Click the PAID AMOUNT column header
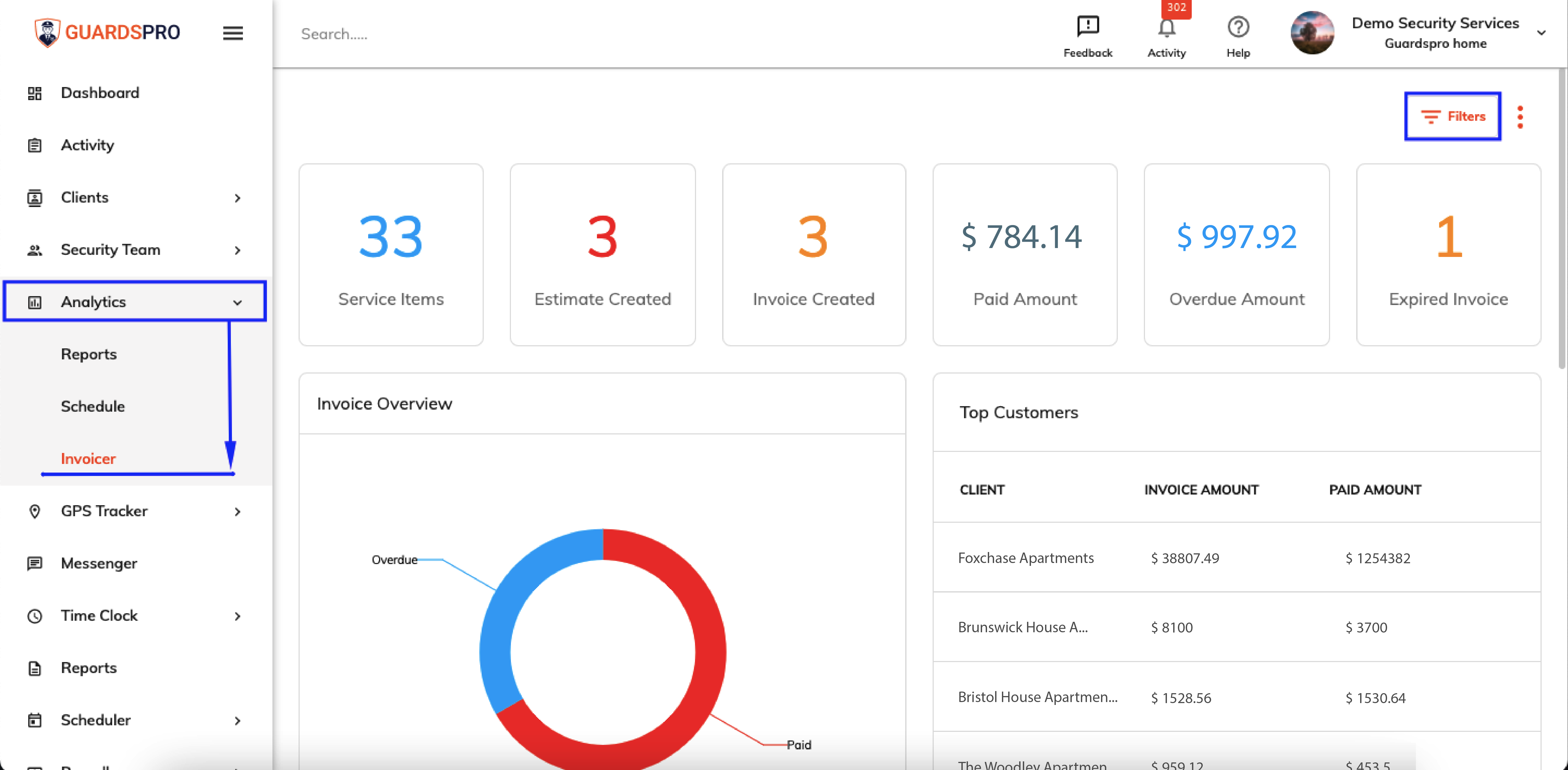 (1375, 490)
